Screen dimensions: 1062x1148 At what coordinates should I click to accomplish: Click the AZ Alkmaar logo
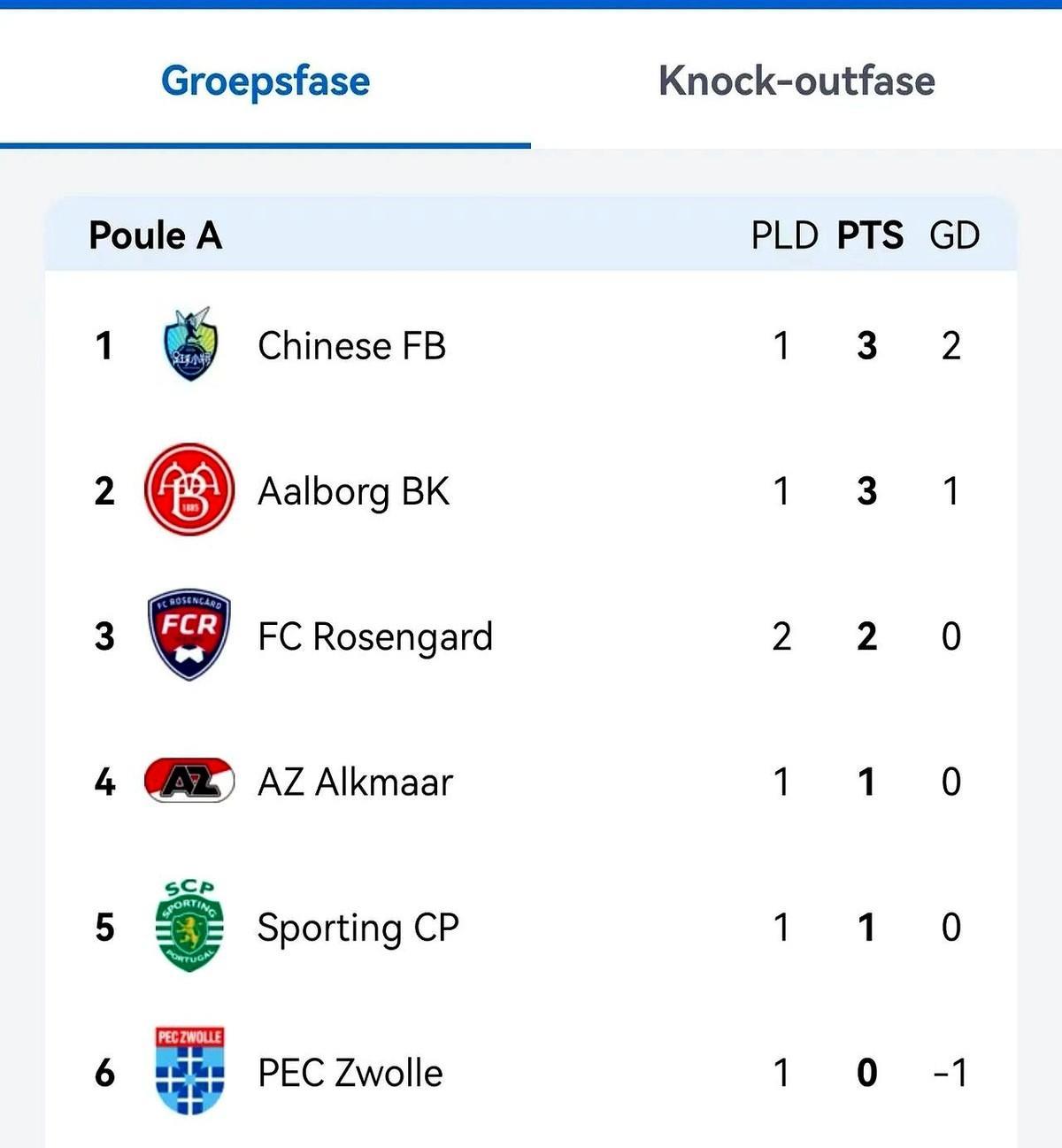(x=189, y=780)
